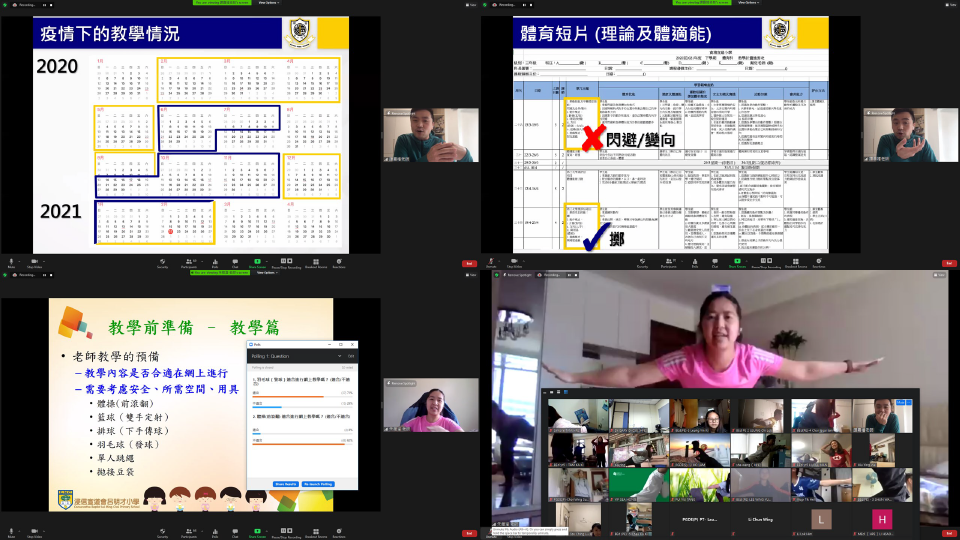Stop video in the 體育短片 window
960x540 pixels.
[514, 263]
